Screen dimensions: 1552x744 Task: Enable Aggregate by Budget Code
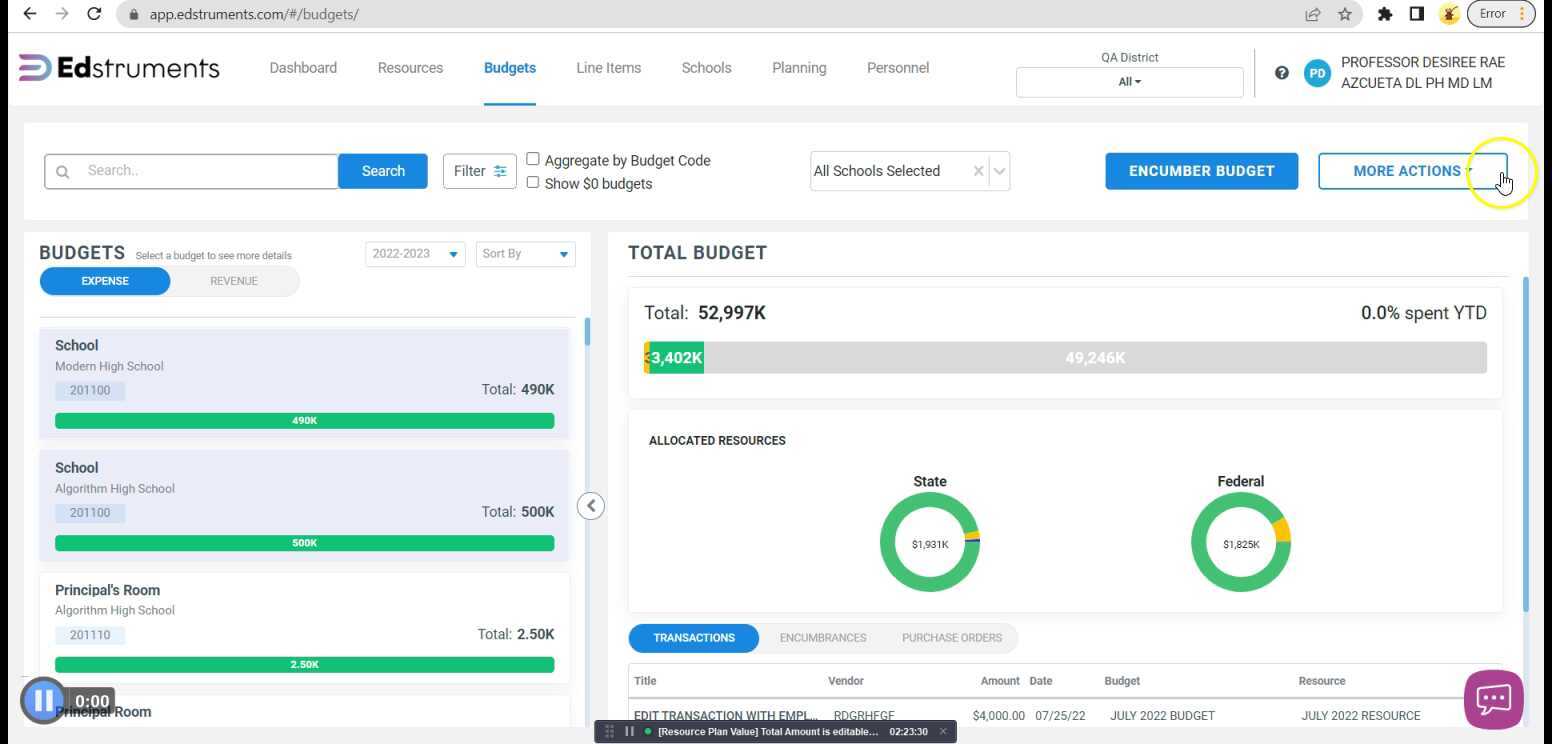point(533,159)
